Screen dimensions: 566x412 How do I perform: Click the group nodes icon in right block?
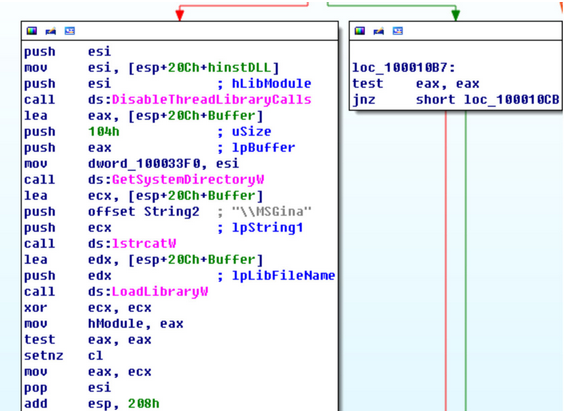(x=398, y=31)
